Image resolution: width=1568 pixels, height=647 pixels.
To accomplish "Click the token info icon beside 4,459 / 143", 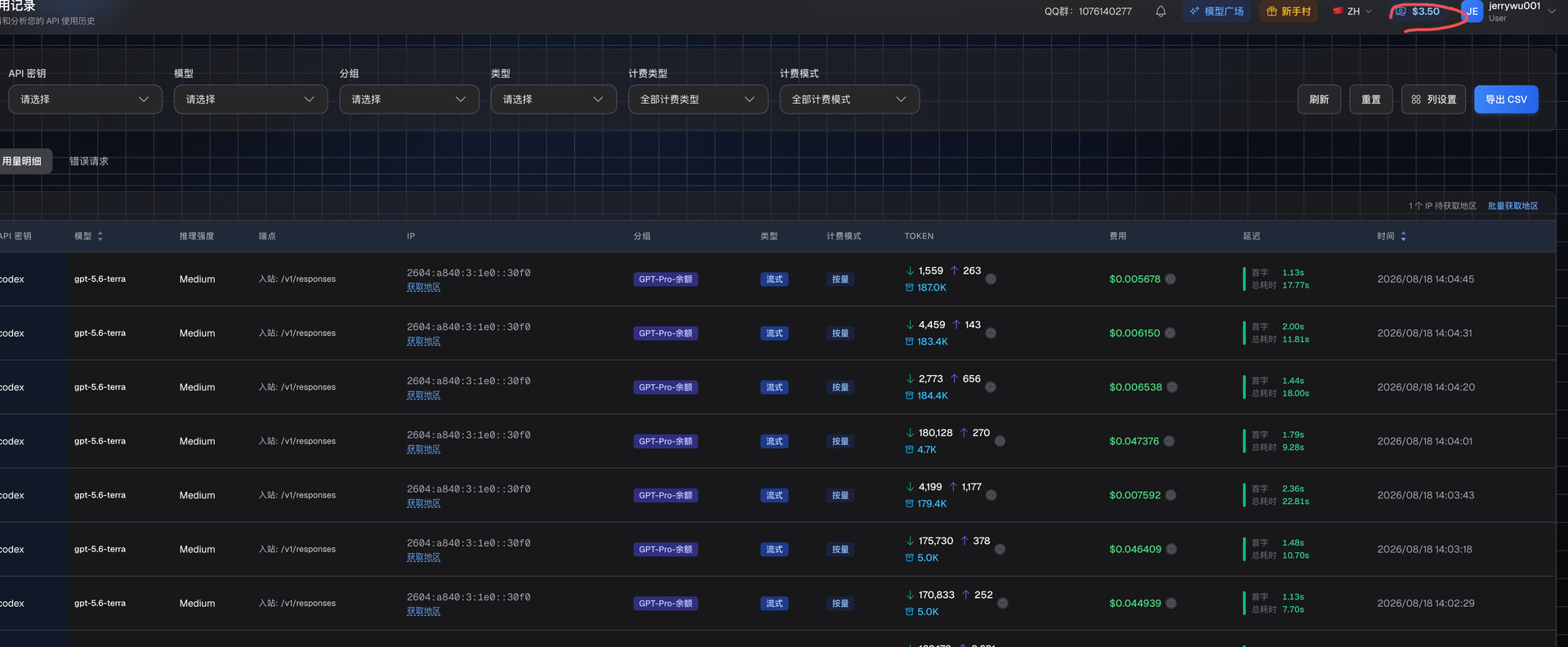I will pyautogui.click(x=991, y=333).
